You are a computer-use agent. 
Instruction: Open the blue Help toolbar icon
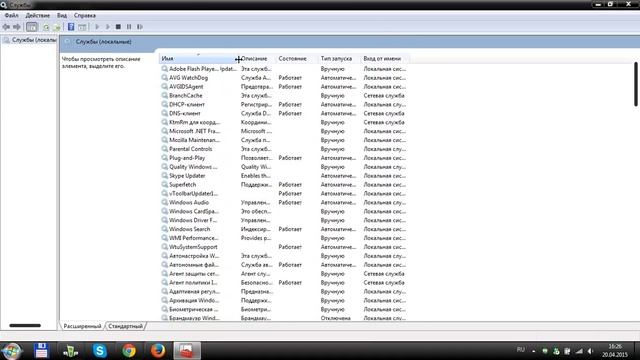71,27
